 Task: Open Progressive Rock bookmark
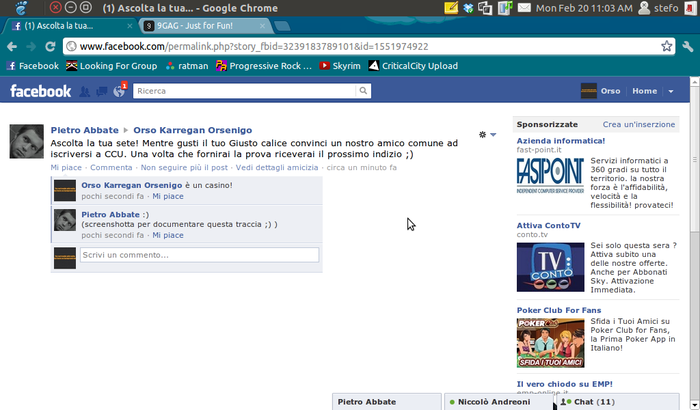[x=264, y=66]
